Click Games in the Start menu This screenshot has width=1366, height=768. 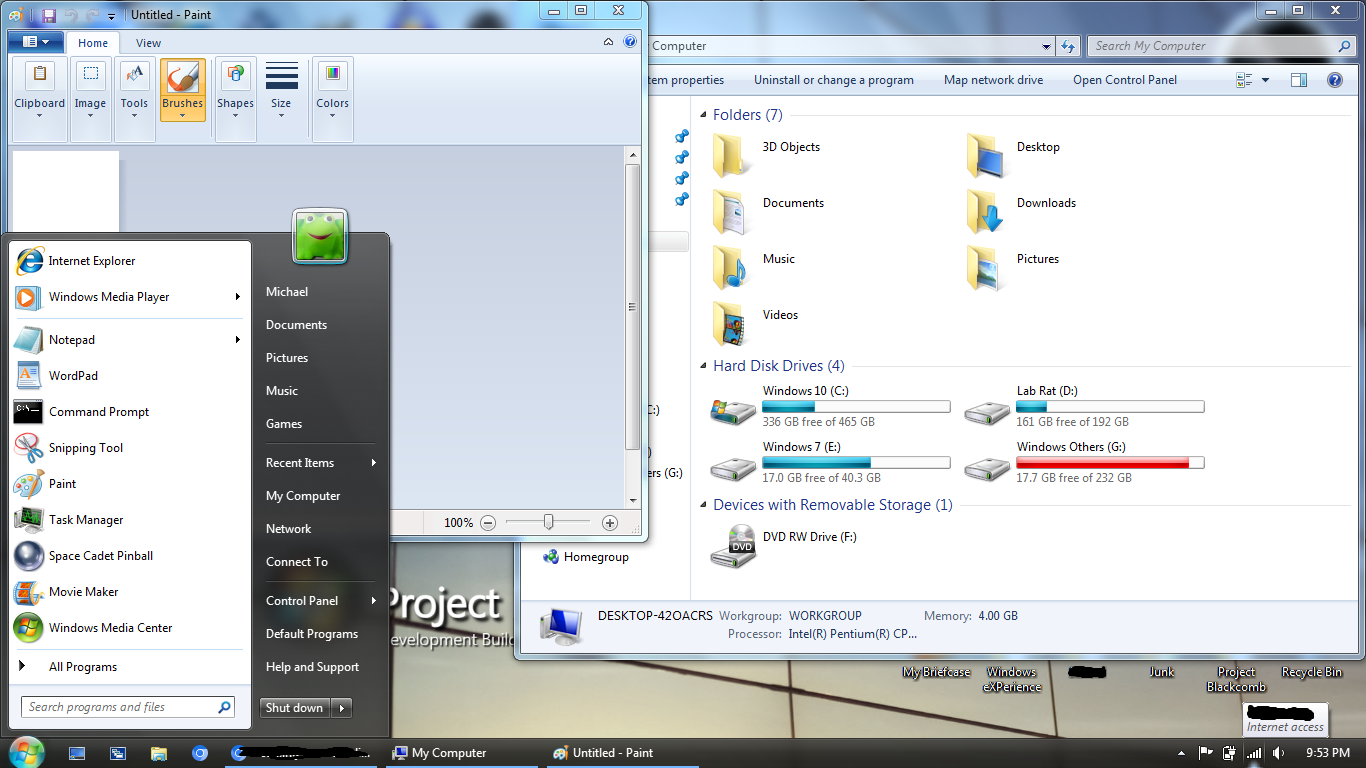(x=284, y=424)
